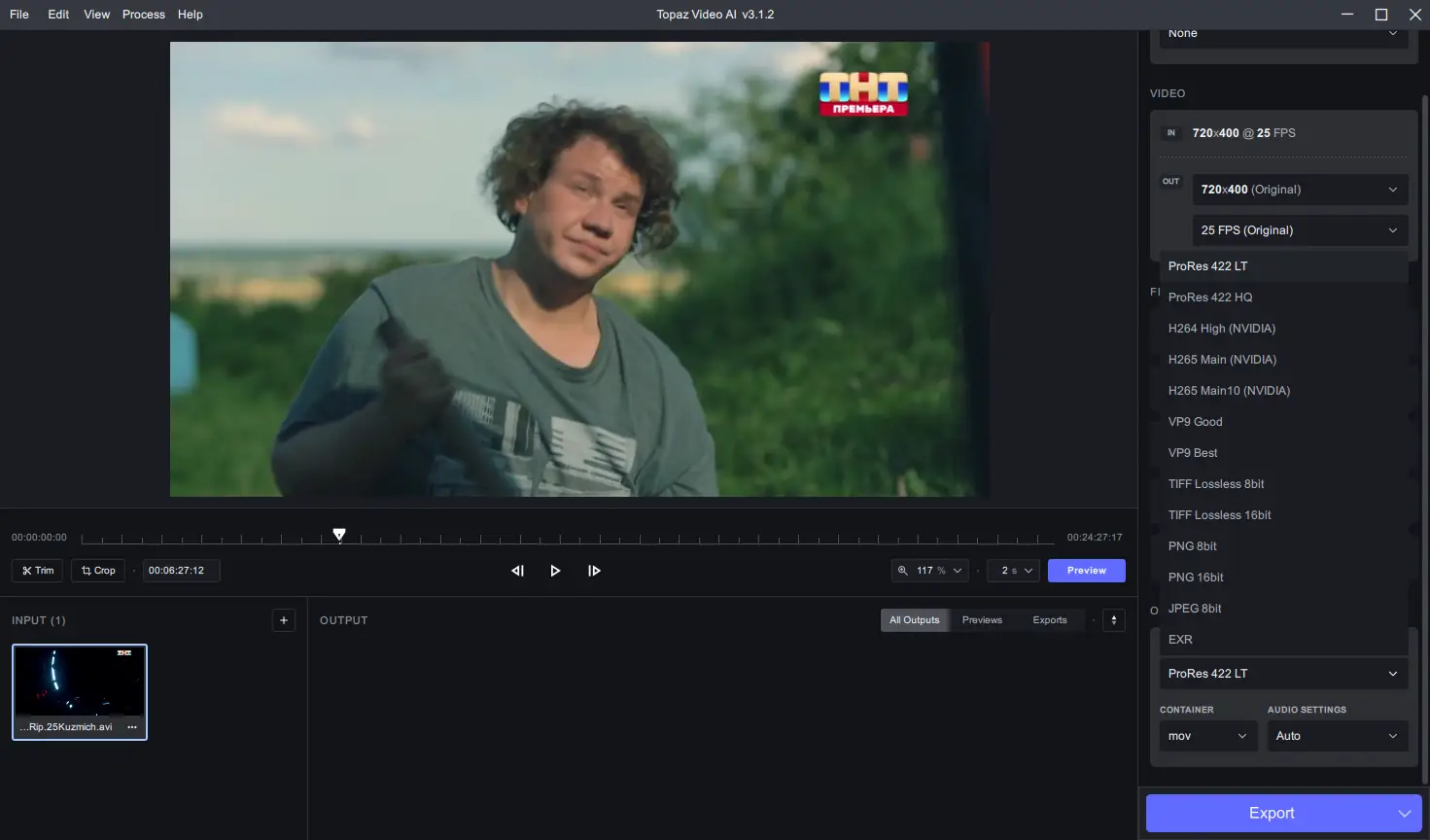The height and width of the screenshot is (840, 1430).
Task: Select PNG 8bit output format
Action: (x=1283, y=546)
